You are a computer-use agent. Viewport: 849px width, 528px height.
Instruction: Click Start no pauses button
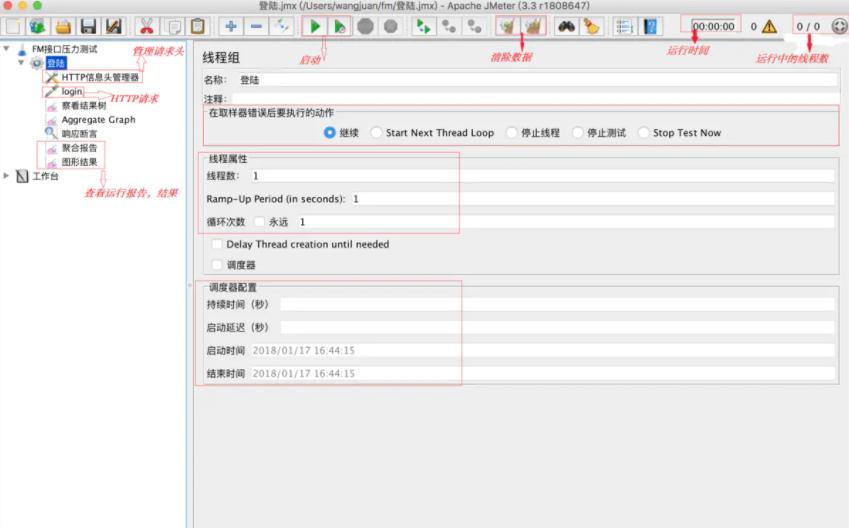[x=341, y=27]
